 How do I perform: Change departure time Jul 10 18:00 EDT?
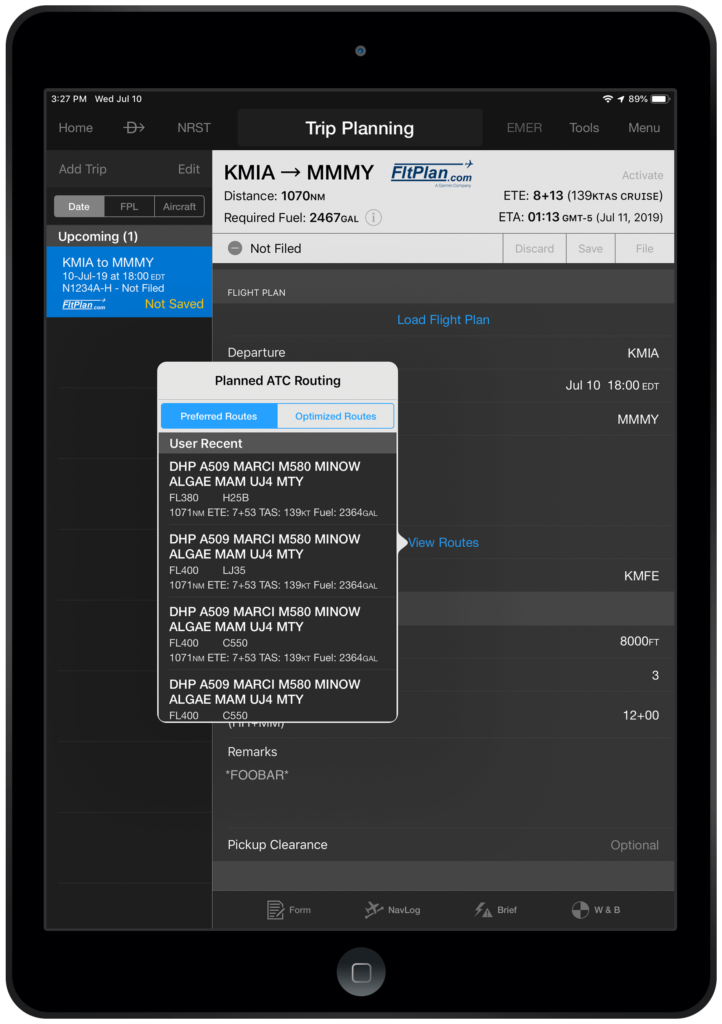click(x=612, y=386)
